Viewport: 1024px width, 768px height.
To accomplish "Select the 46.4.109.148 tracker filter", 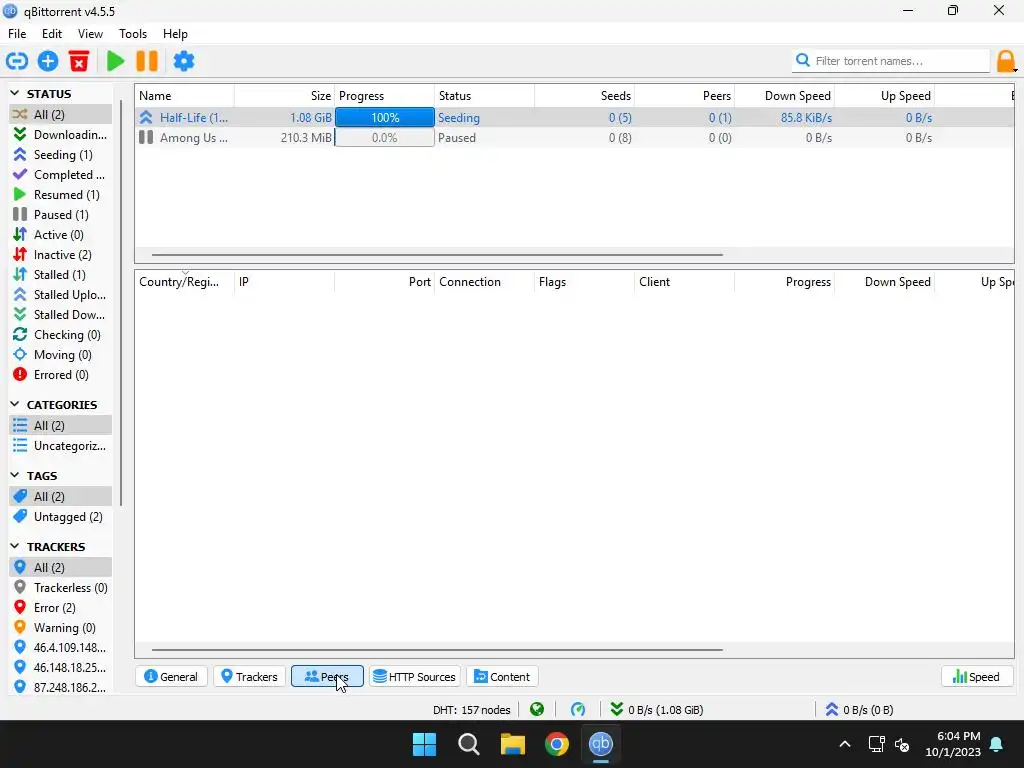I will coord(60,648).
